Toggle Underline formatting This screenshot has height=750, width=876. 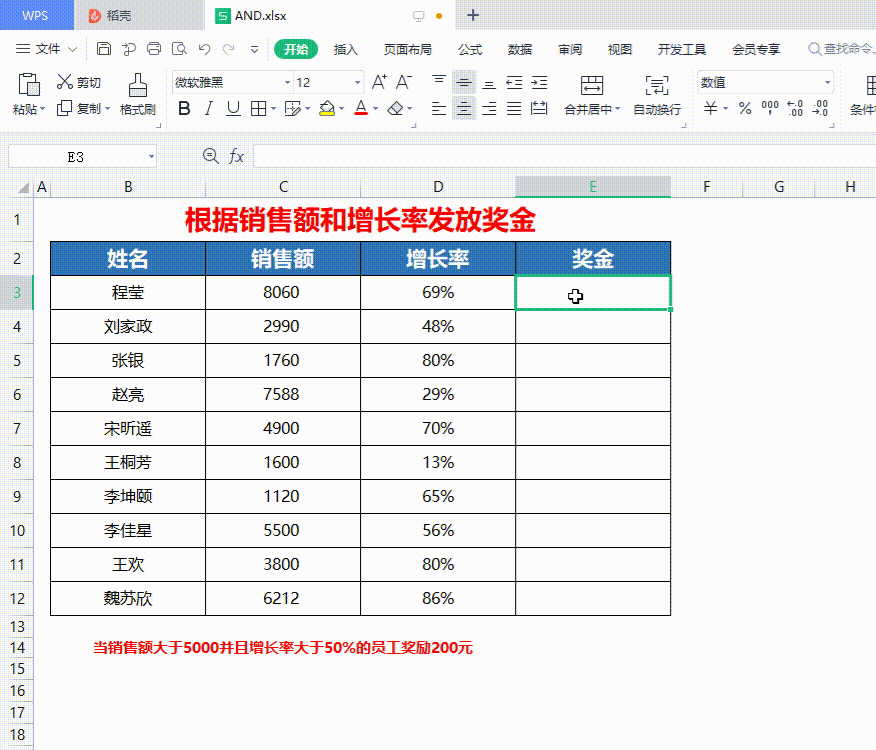(x=234, y=108)
